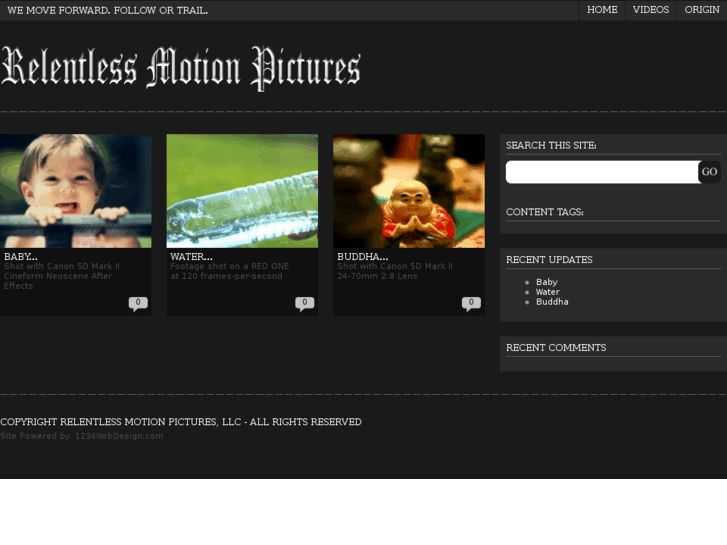This screenshot has width=727, height=545.
Task: Open the Baby video thumbnail
Action: pos(76,191)
